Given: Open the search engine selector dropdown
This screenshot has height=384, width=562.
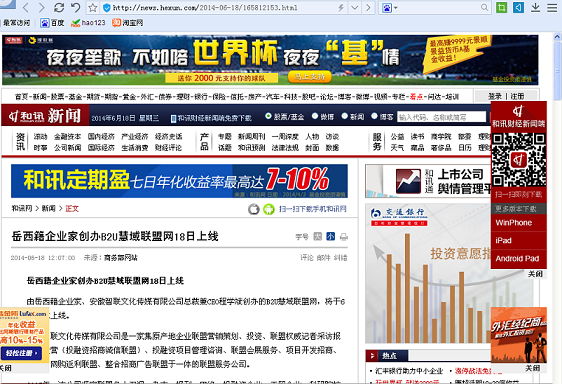Looking at the screenshot, I should coord(390,8).
